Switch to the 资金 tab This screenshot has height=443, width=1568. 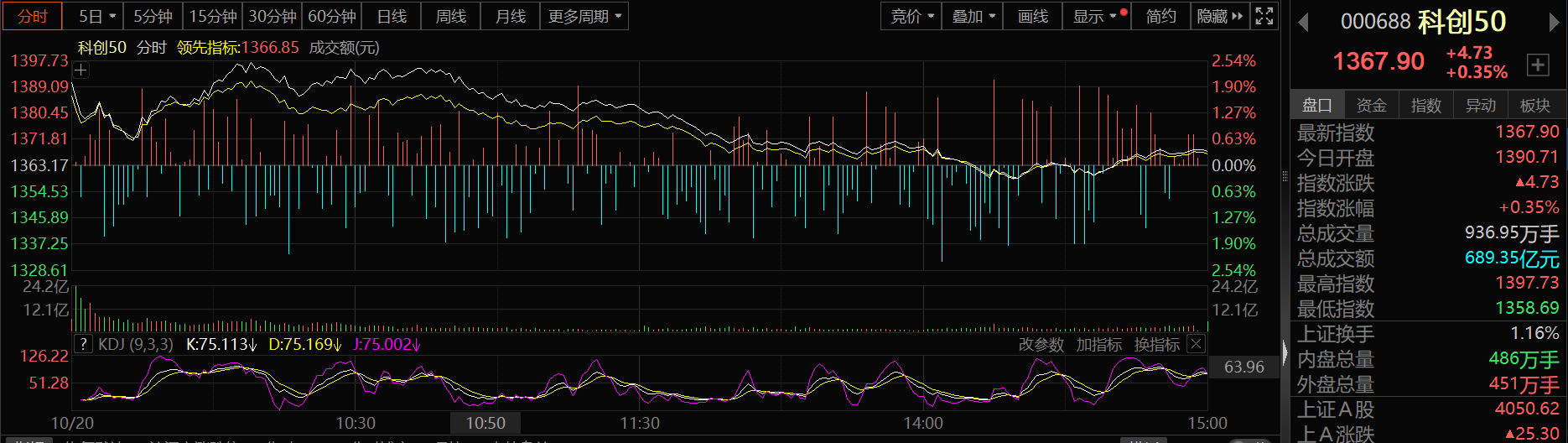coord(1371,105)
